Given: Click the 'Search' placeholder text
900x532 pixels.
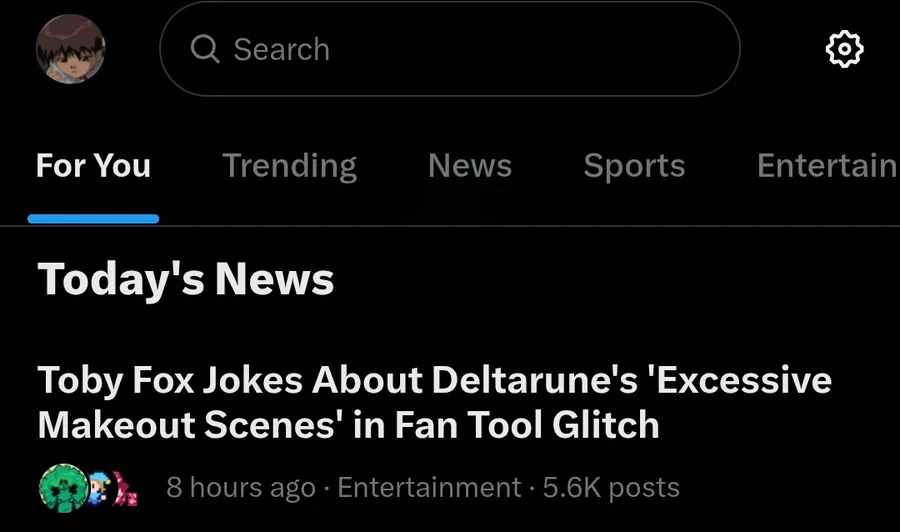Looking at the screenshot, I should point(281,49).
